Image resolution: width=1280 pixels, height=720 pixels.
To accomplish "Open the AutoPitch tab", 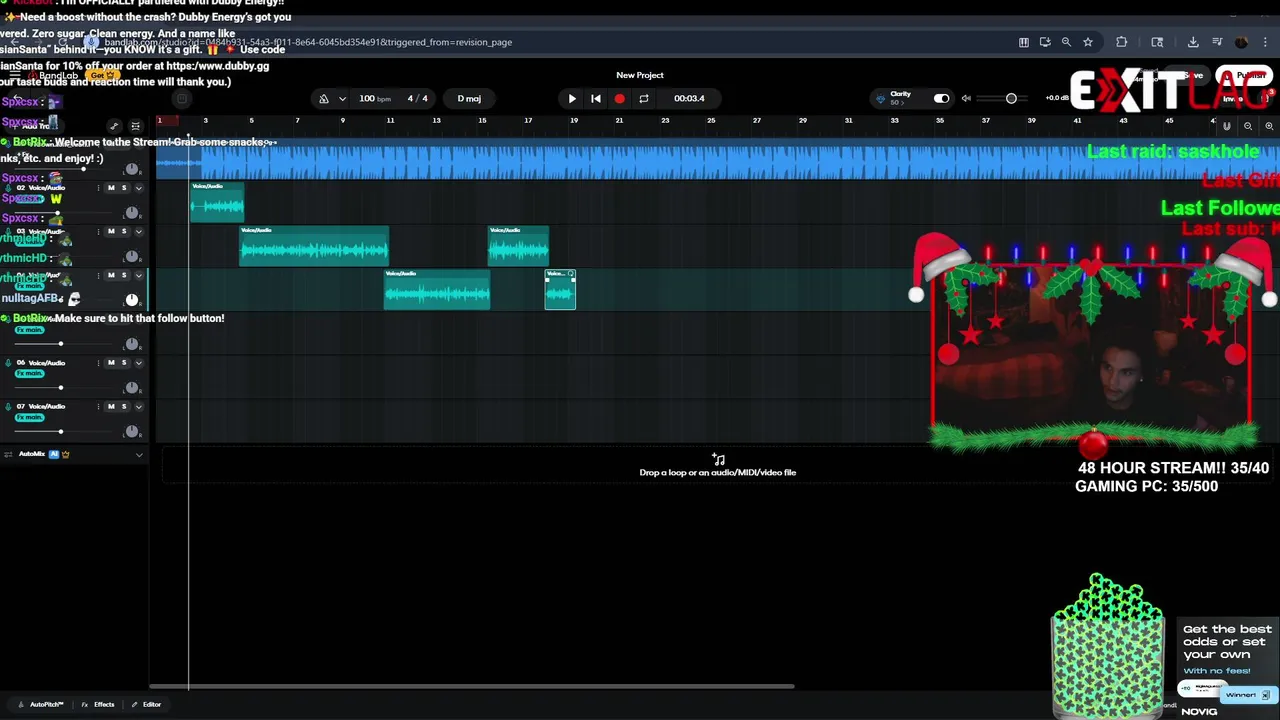I will 41,704.
